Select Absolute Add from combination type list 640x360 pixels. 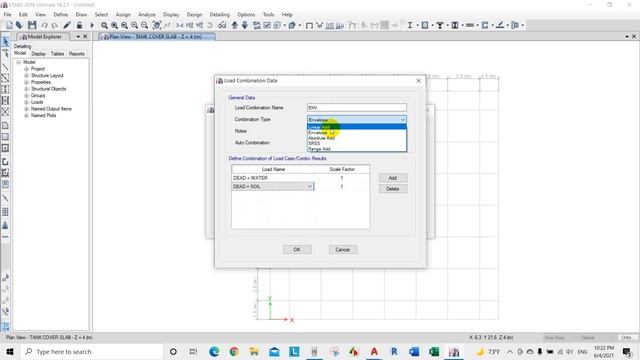pos(357,138)
